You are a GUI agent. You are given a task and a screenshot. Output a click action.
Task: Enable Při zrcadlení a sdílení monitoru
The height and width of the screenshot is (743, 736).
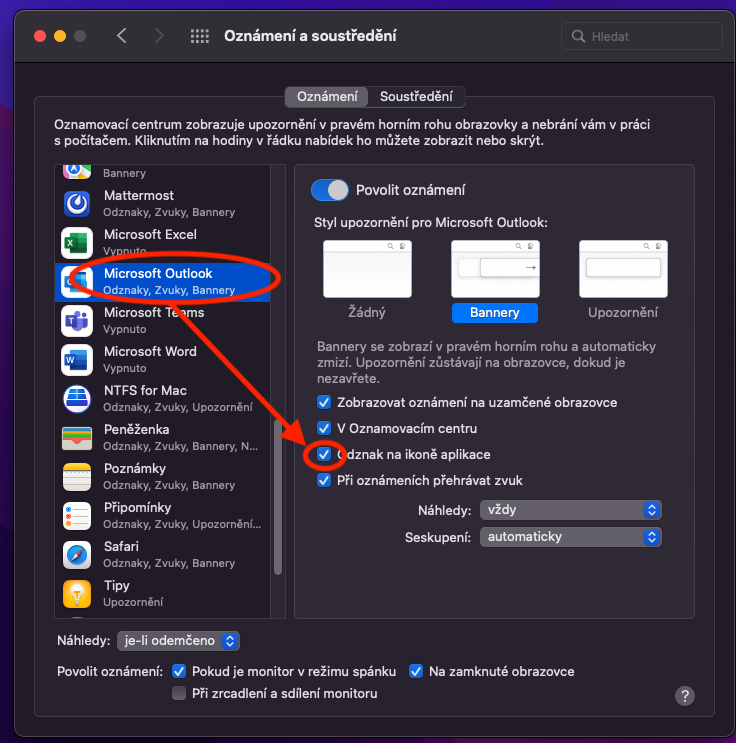click(x=179, y=693)
